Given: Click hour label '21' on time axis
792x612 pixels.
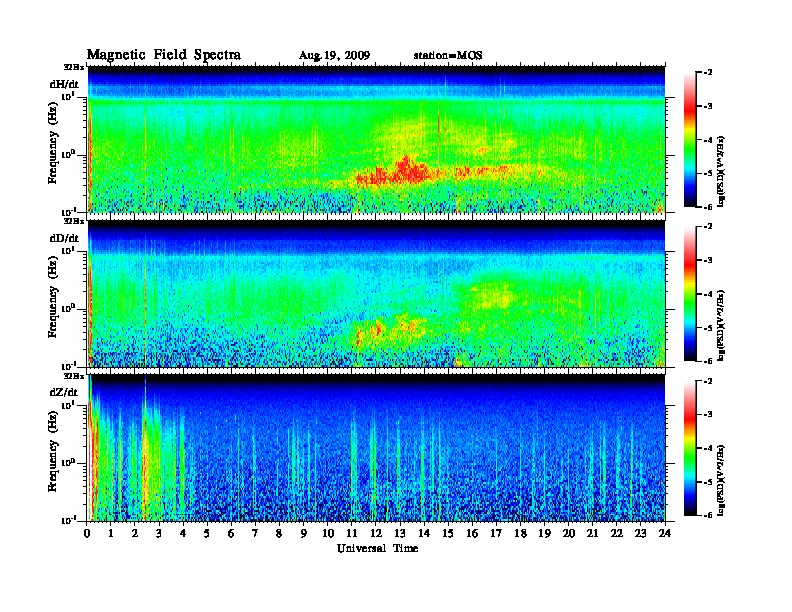Looking at the screenshot, I should [x=592, y=534].
